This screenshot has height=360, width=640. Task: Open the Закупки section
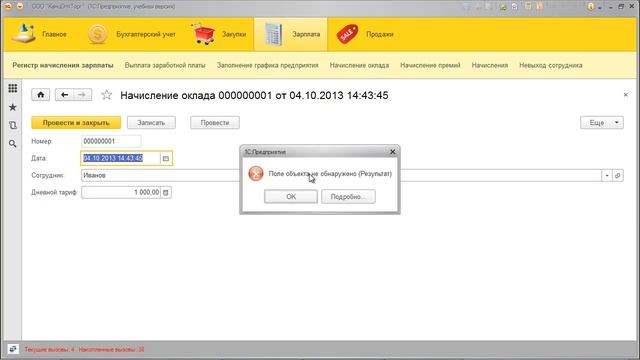[219, 34]
